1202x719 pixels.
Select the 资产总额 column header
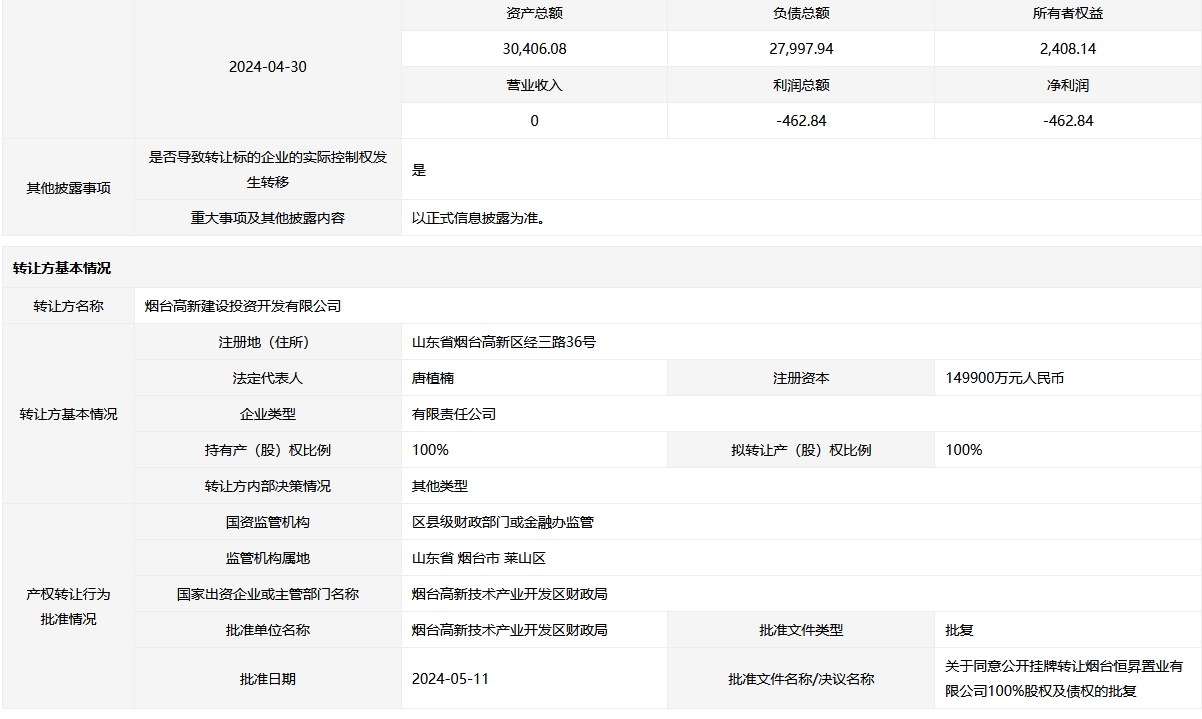(x=534, y=14)
